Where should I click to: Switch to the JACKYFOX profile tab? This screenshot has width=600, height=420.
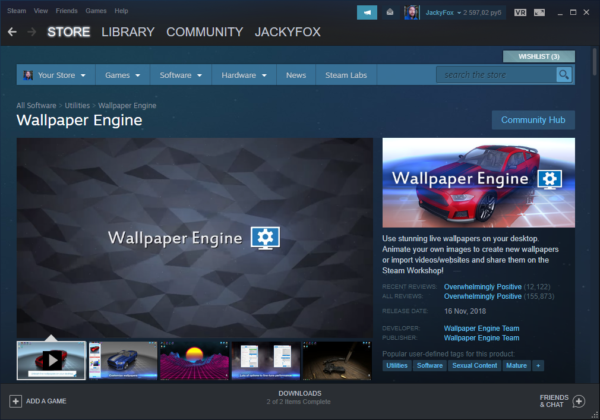pos(288,32)
